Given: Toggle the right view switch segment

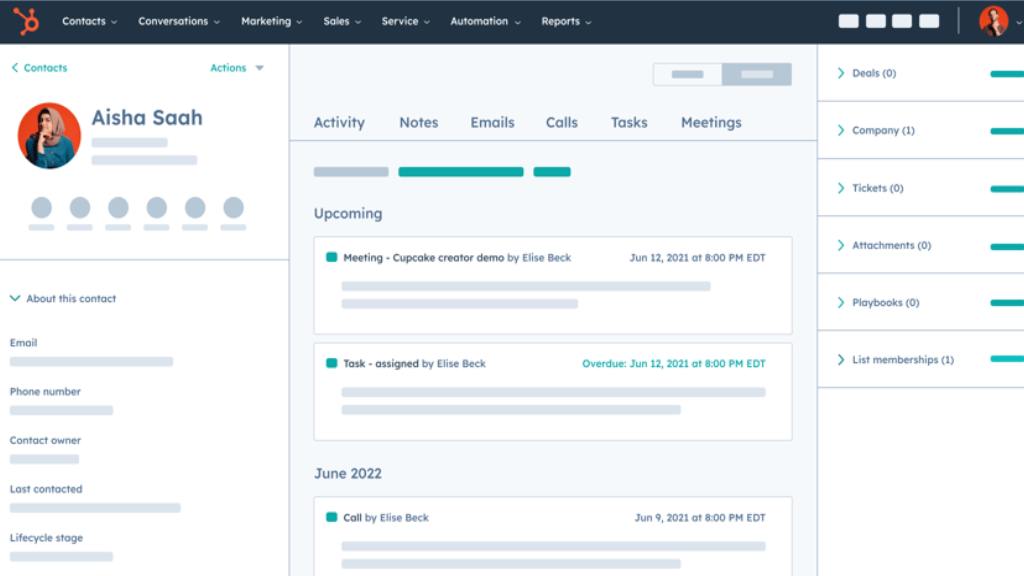Looking at the screenshot, I should click(x=757, y=74).
